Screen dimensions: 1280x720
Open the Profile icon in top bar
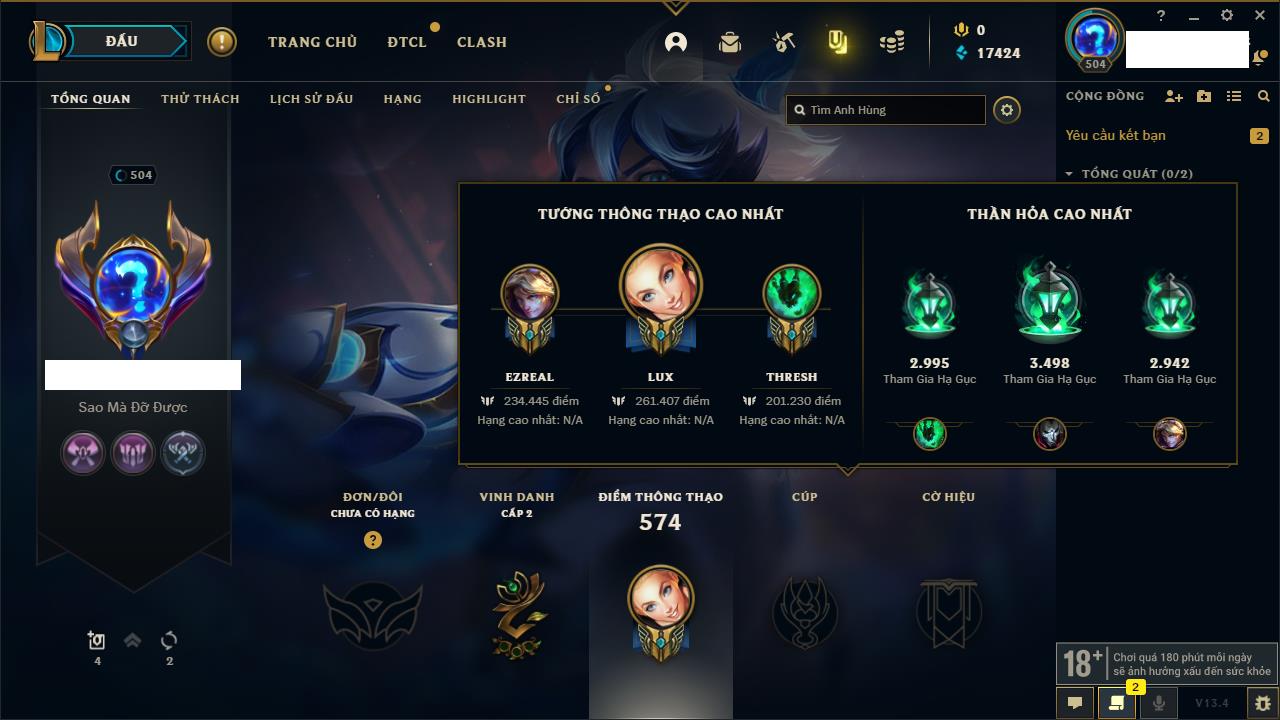tap(676, 42)
